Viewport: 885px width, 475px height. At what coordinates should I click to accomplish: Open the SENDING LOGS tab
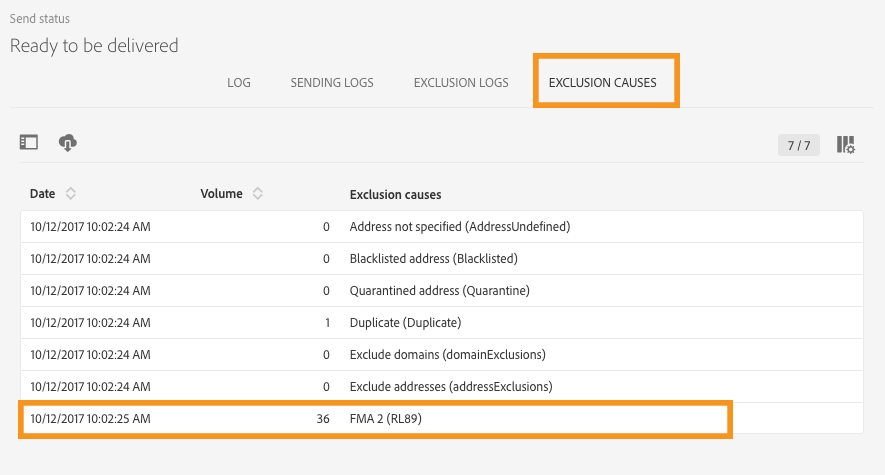332,83
